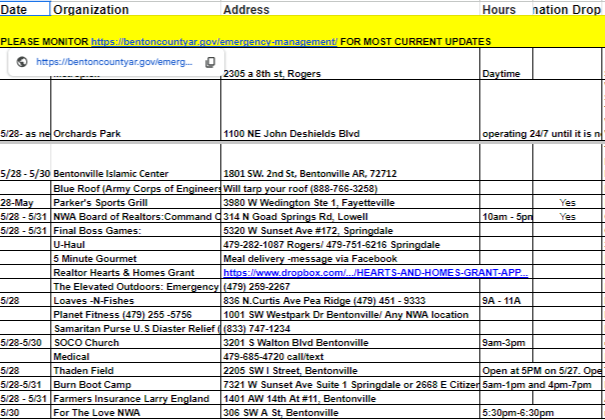Click 836 N.Curtis Ave Pea Ridge cell
The image size is (605, 420).
click(350, 300)
